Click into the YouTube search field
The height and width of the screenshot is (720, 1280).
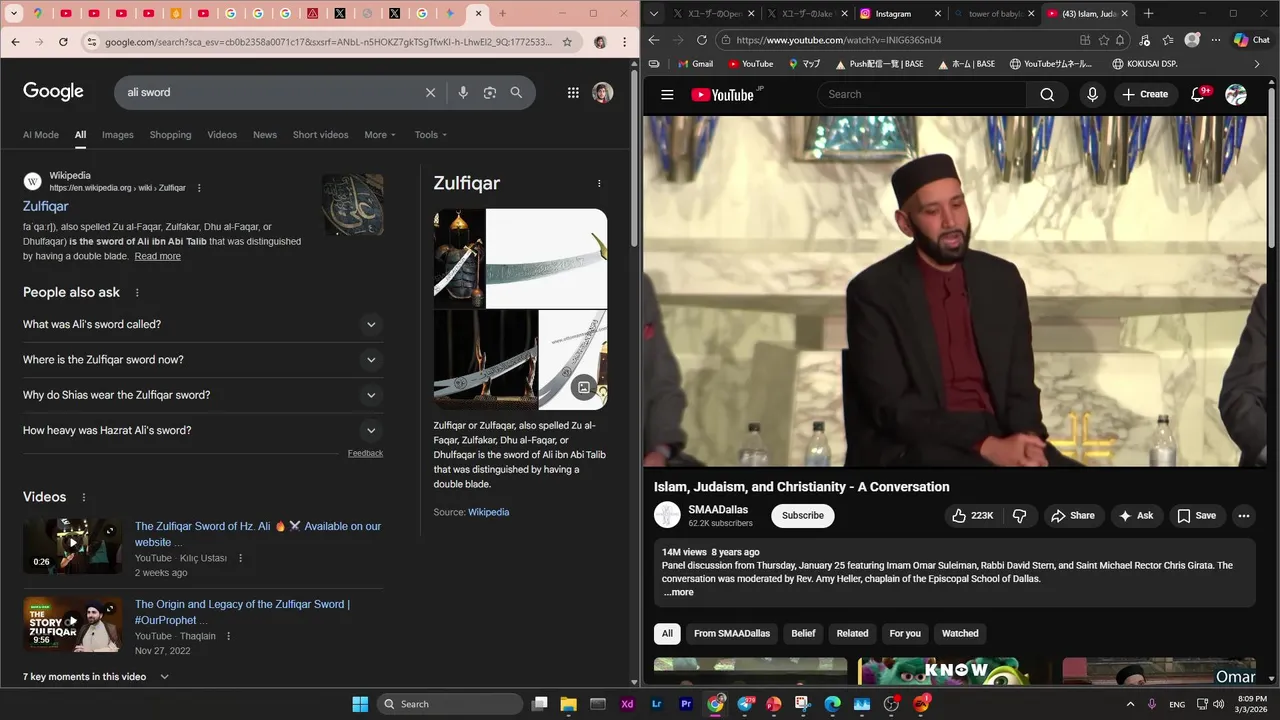point(922,94)
